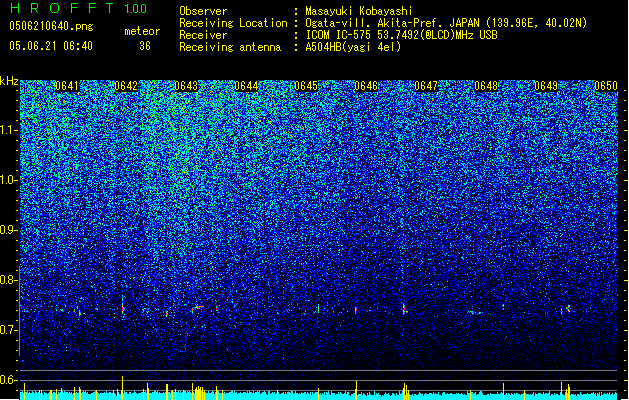
Task: Click the antenna text A504HB(yagi 4el)
Action: [x=353, y=47]
